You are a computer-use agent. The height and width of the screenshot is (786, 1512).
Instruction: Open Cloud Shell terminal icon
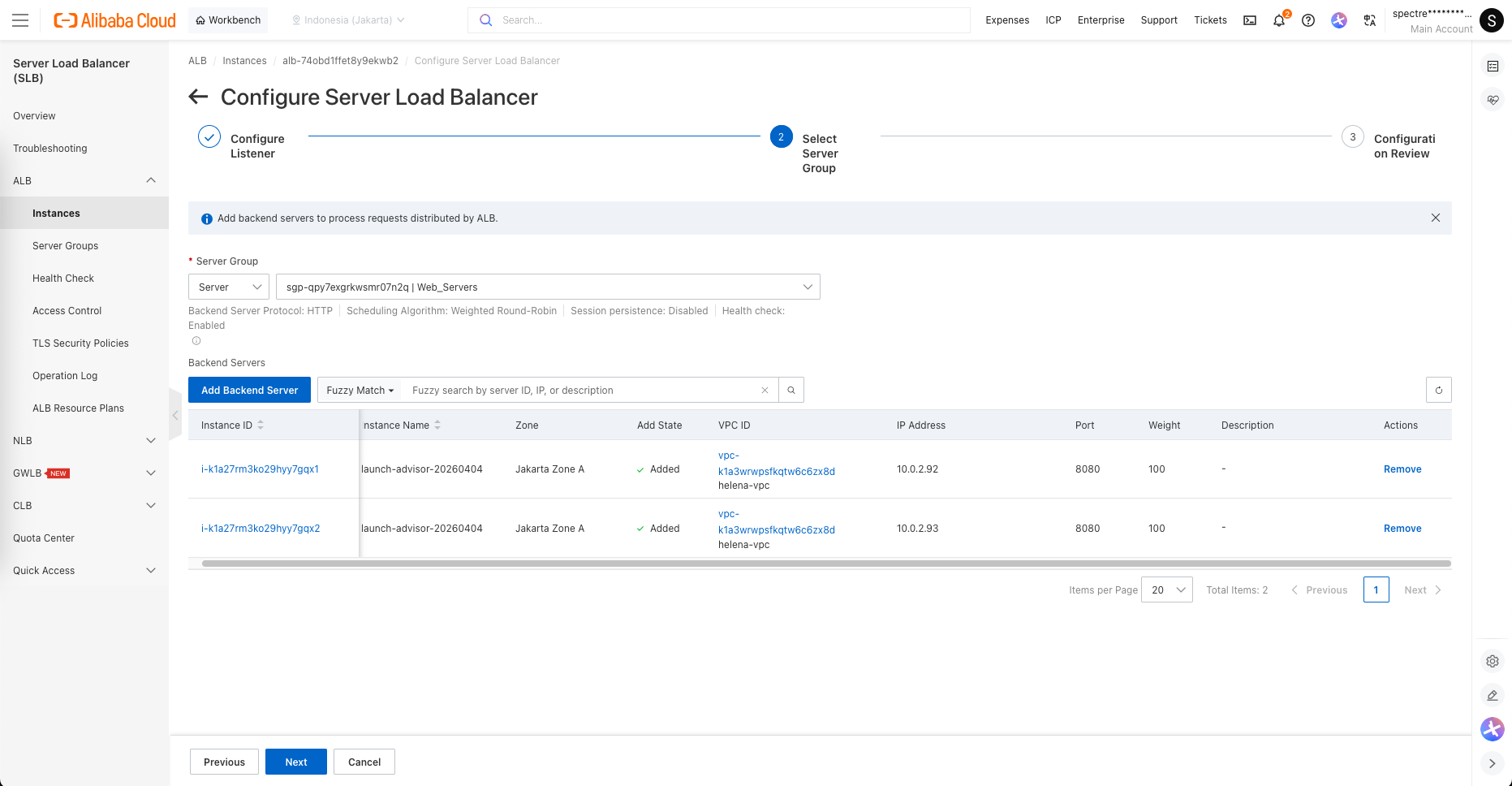pos(1250,20)
